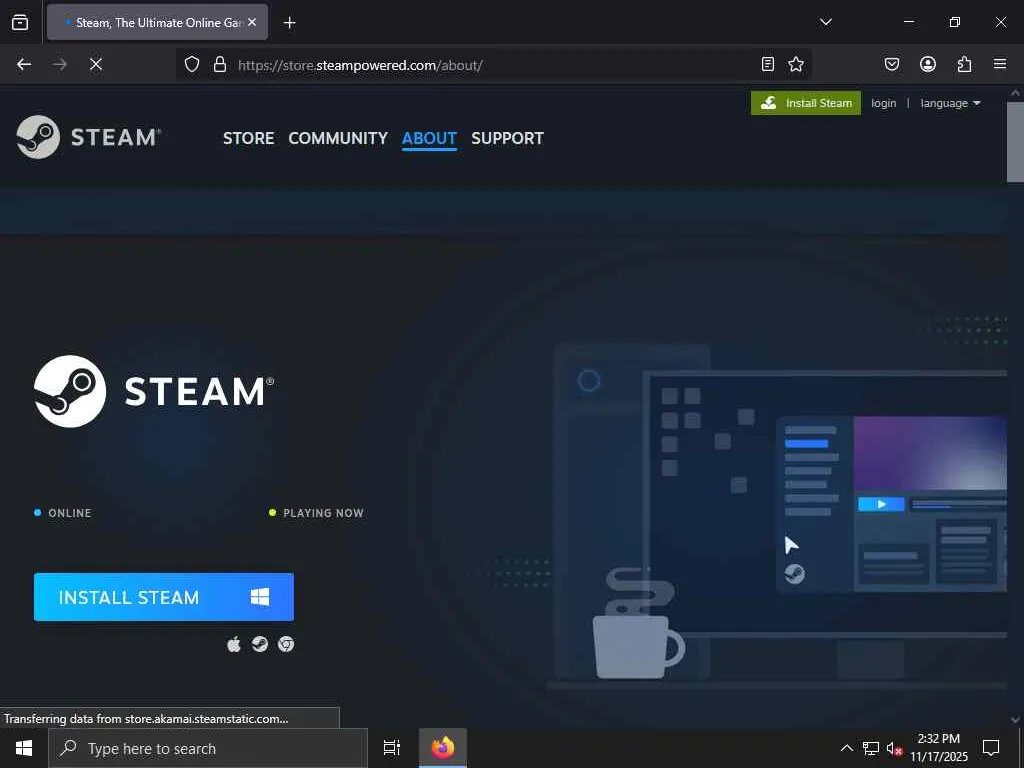This screenshot has height=768, width=1024.
Task: Open Task View on the taskbar
Action: click(392, 748)
